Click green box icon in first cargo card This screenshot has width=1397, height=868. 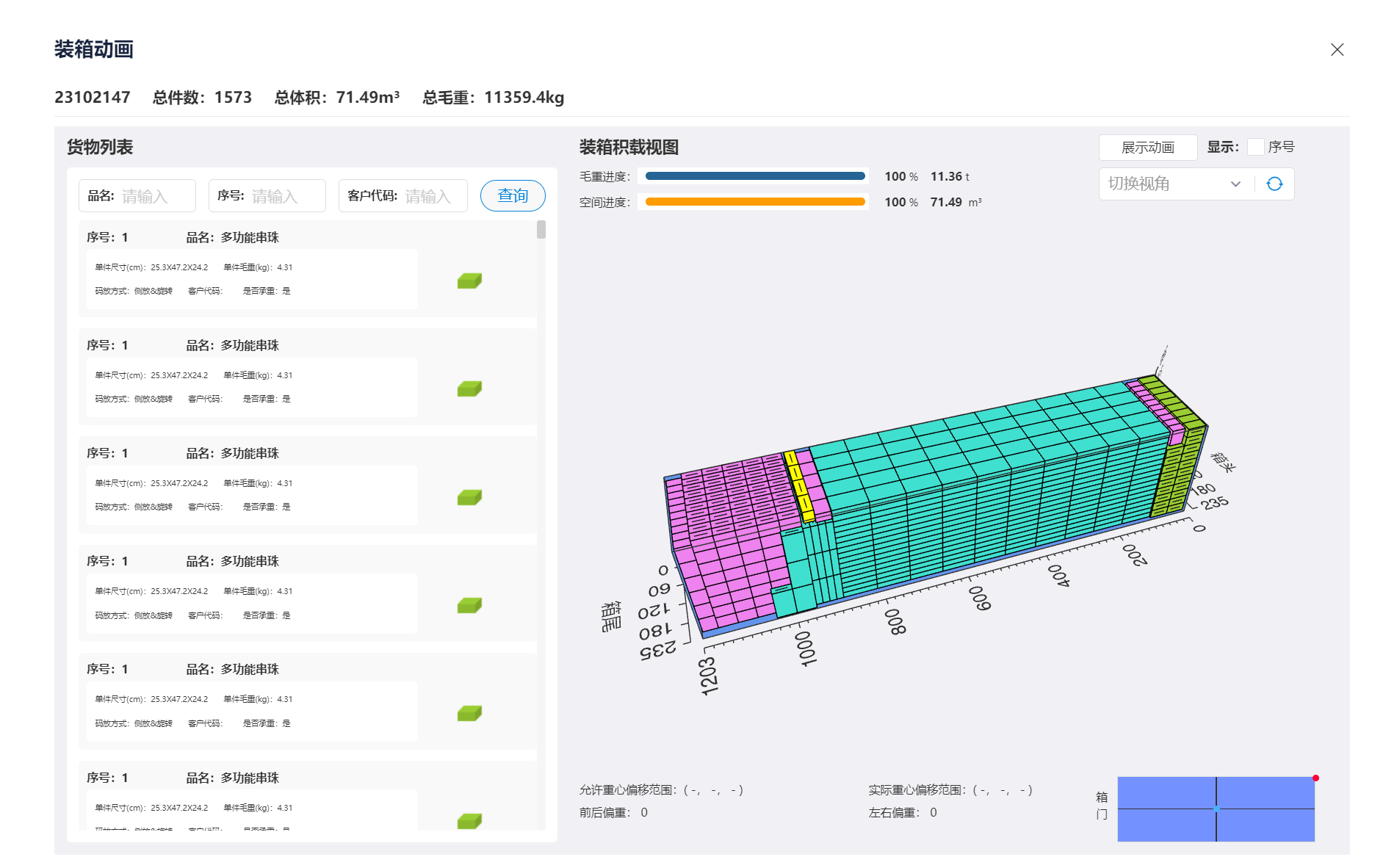tap(469, 281)
